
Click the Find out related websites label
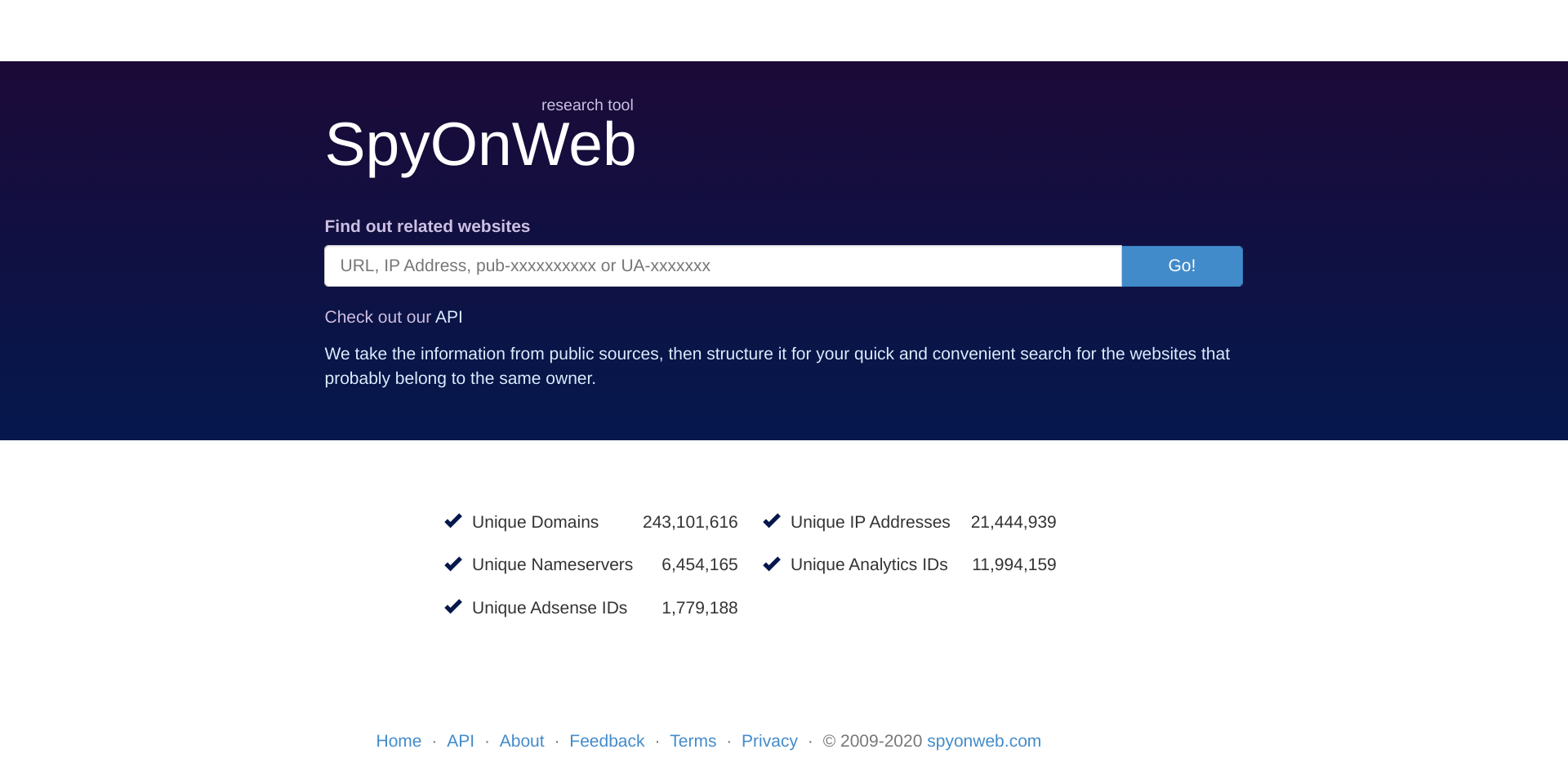tap(427, 226)
